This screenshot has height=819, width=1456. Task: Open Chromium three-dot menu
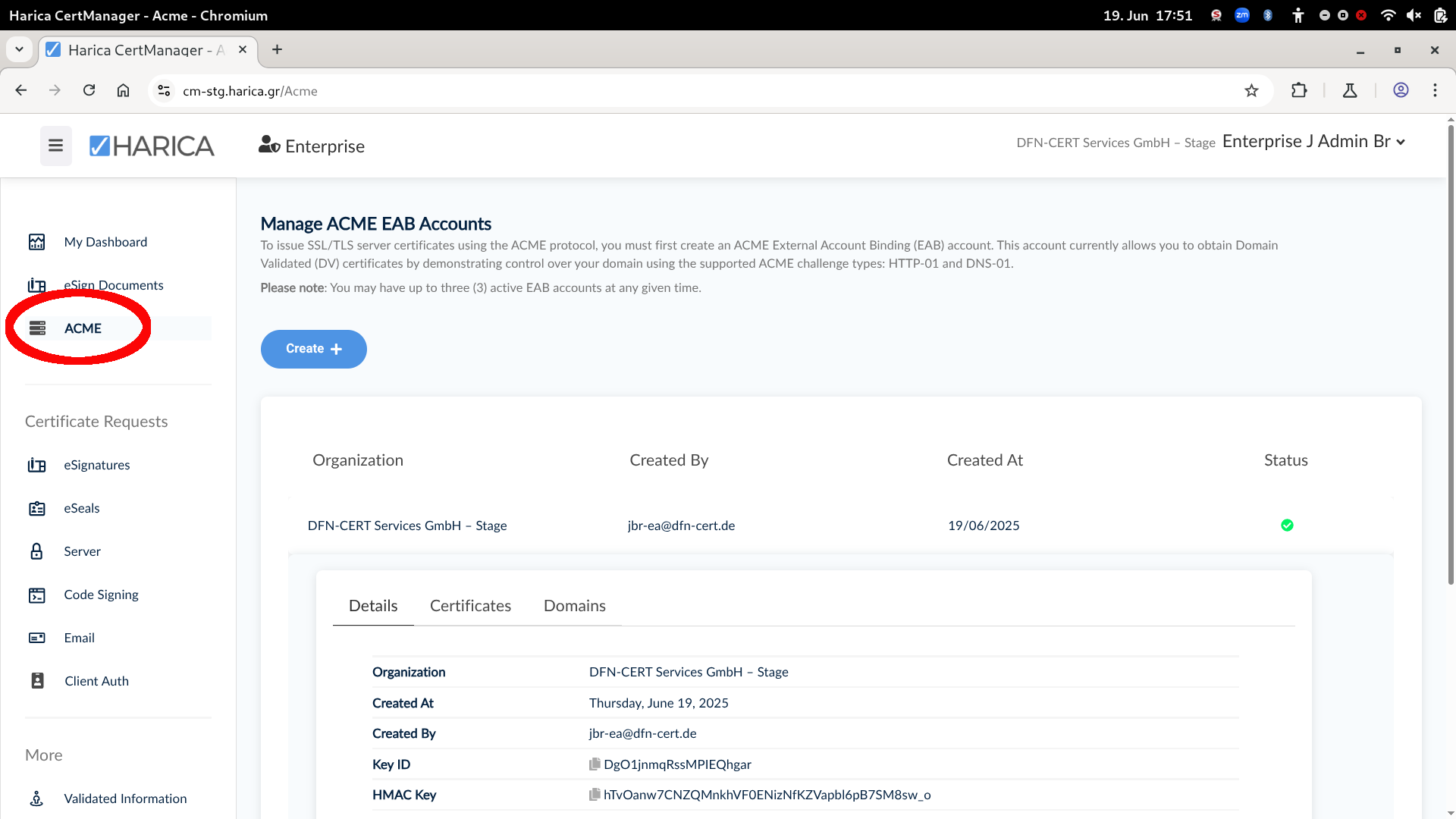[x=1435, y=91]
